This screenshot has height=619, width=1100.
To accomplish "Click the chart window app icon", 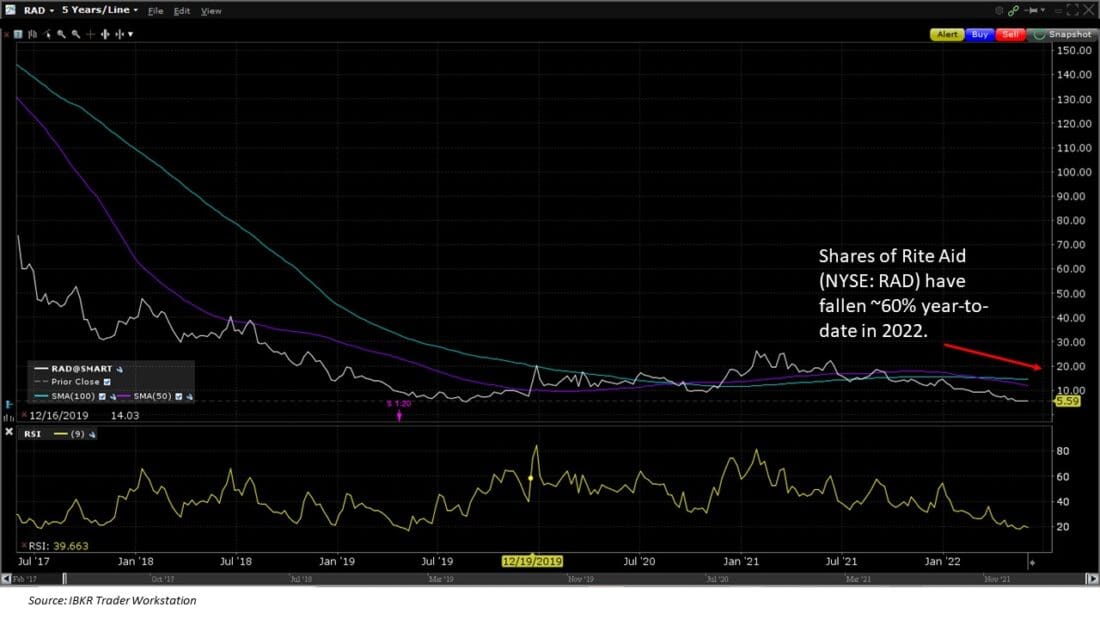I will [x=11, y=10].
